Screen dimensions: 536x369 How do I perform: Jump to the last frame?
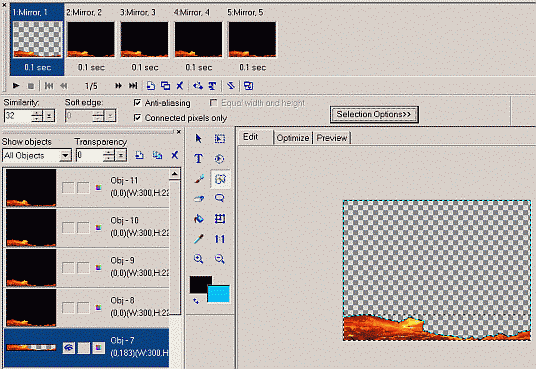click(133, 85)
